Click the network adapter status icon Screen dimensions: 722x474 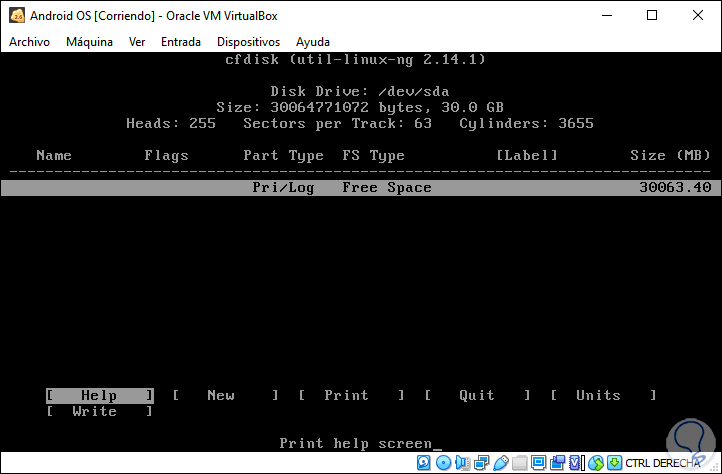tap(482, 462)
